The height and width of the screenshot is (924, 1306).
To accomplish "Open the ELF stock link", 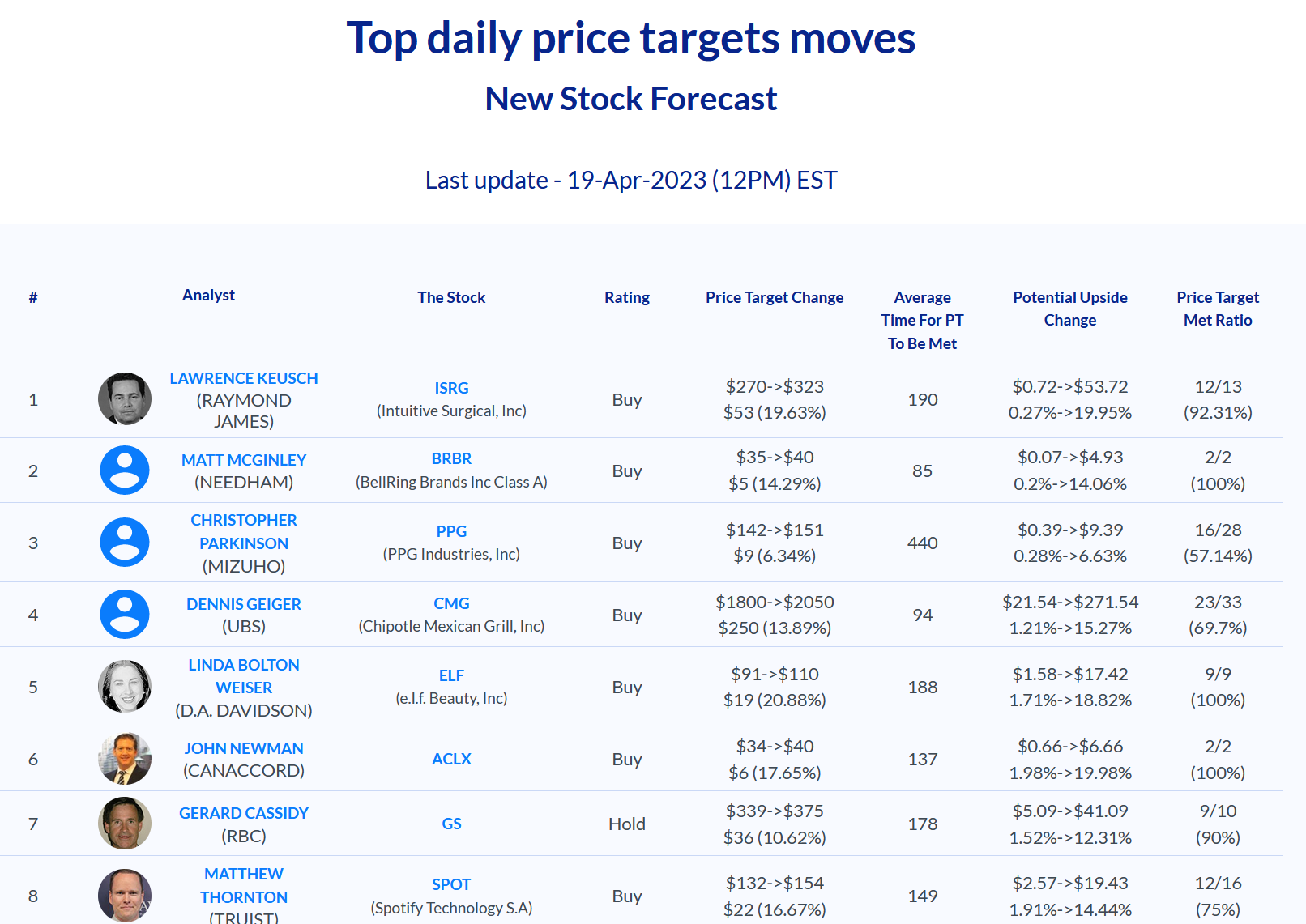I will (x=451, y=675).
